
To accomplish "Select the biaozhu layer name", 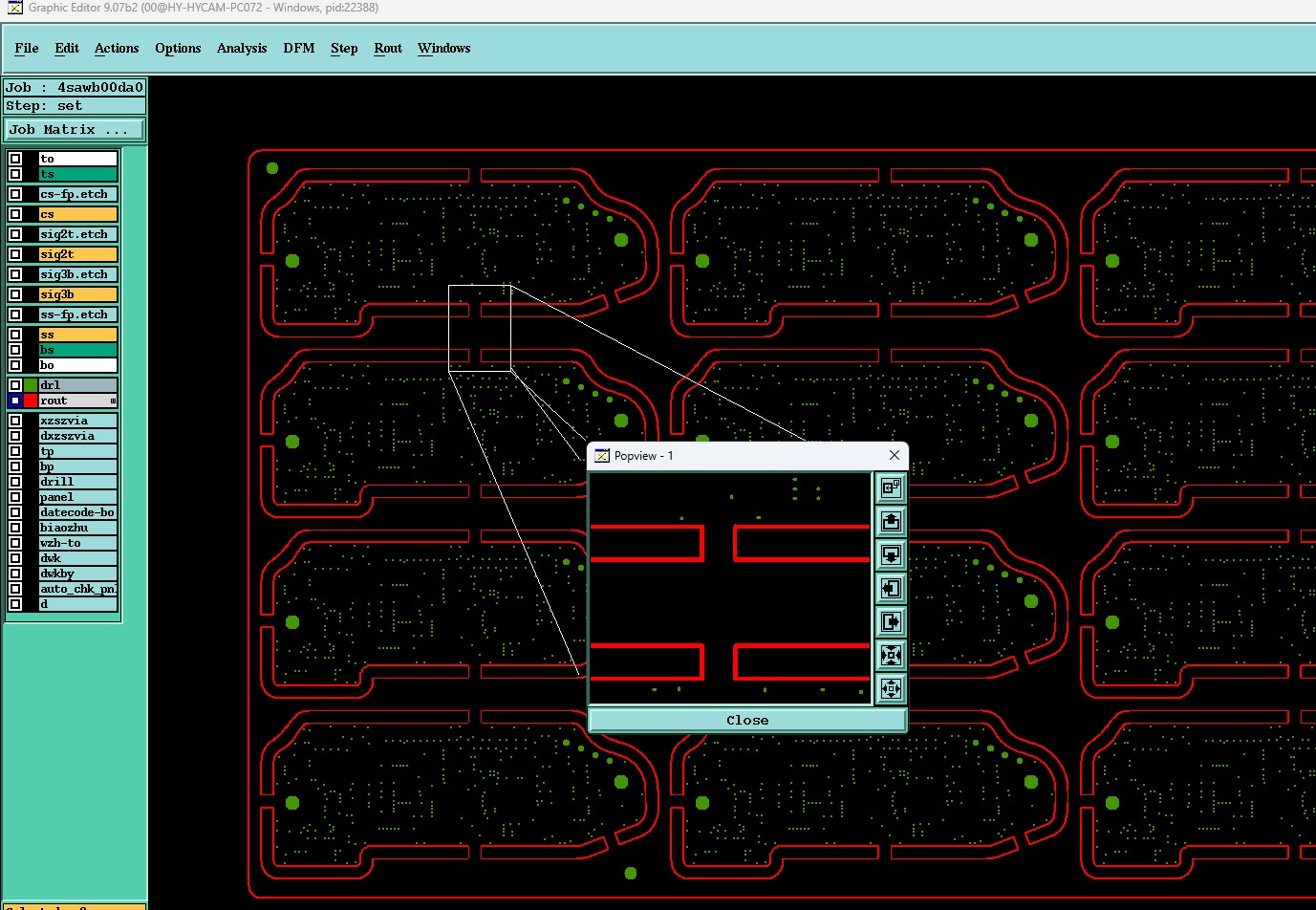I will (x=78, y=528).
